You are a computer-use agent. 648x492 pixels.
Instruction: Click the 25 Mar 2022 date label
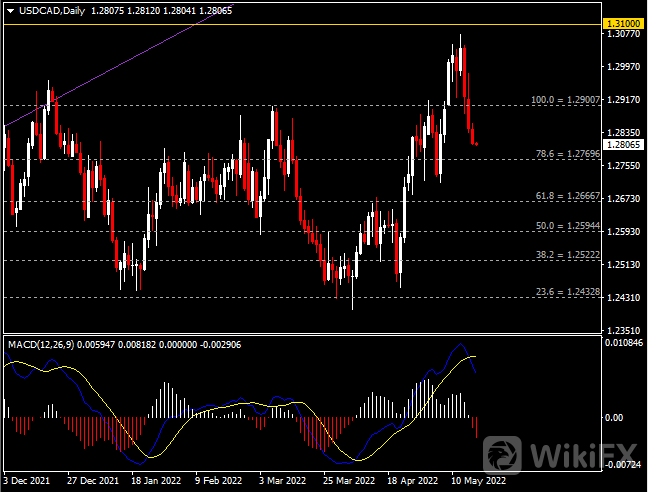(350, 479)
